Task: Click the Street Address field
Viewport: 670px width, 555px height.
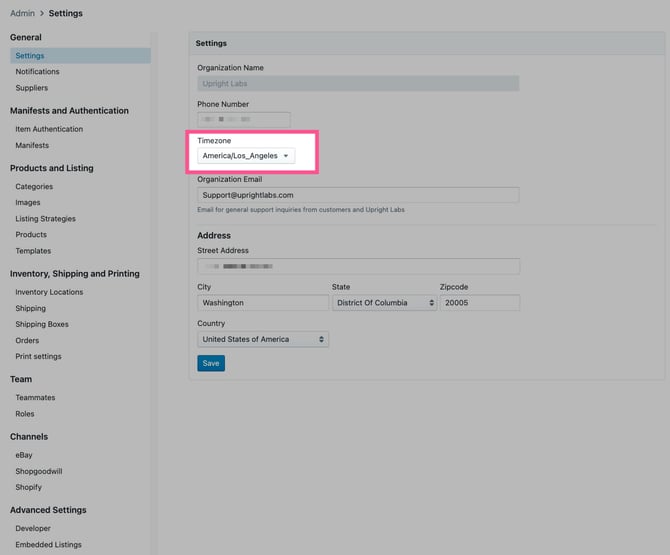Action: (358, 267)
